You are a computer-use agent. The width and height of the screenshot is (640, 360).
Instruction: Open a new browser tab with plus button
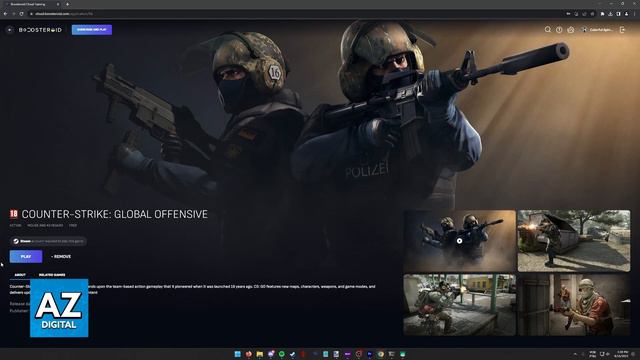tap(67, 4)
